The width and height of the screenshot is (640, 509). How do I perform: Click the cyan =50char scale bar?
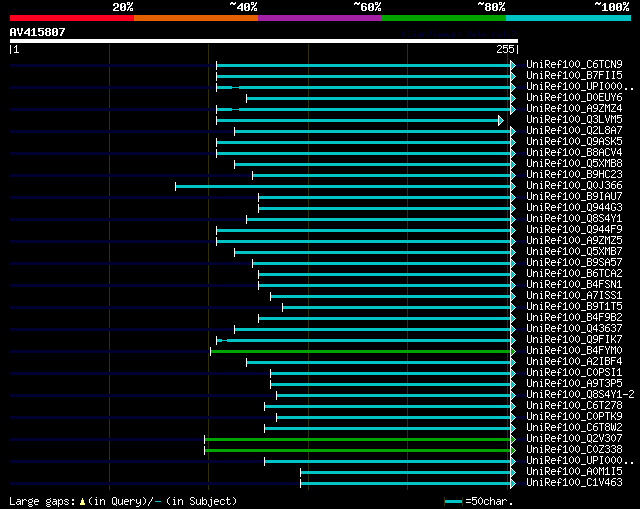coord(453,502)
